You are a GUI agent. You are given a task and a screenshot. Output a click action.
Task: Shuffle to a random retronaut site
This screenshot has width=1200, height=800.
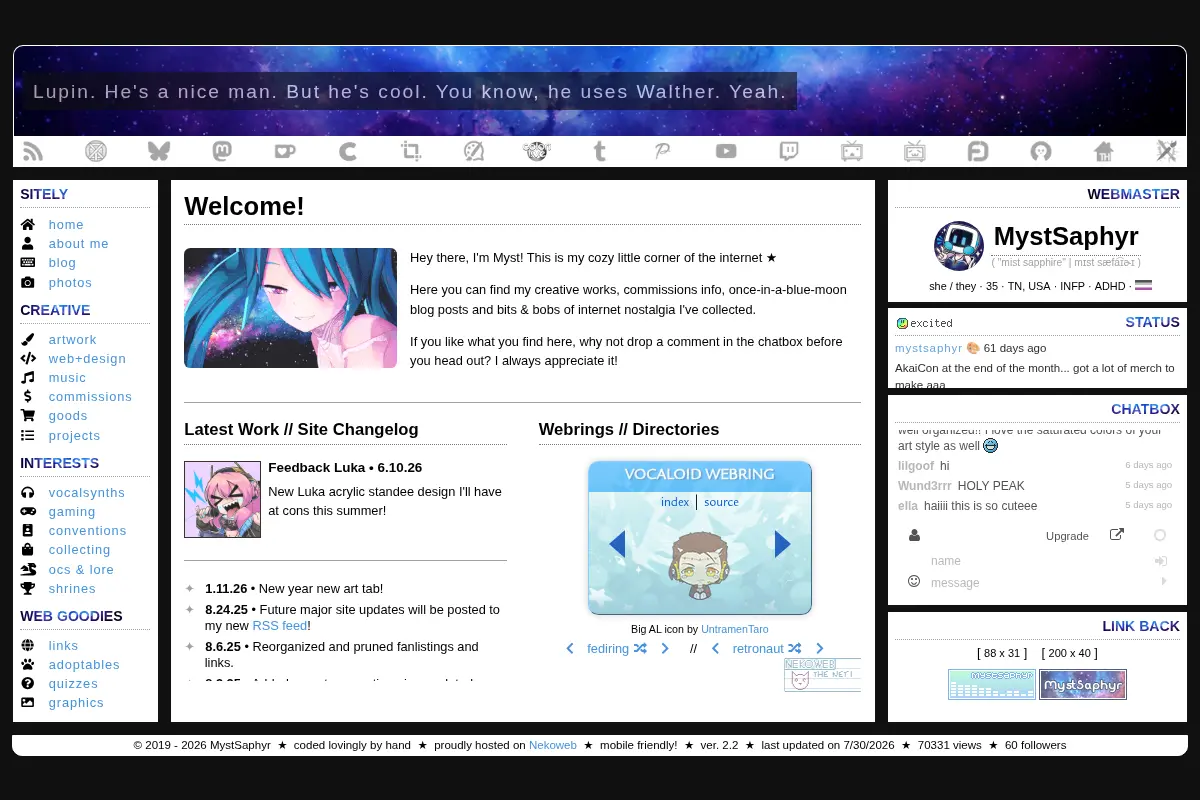pos(795,648)
